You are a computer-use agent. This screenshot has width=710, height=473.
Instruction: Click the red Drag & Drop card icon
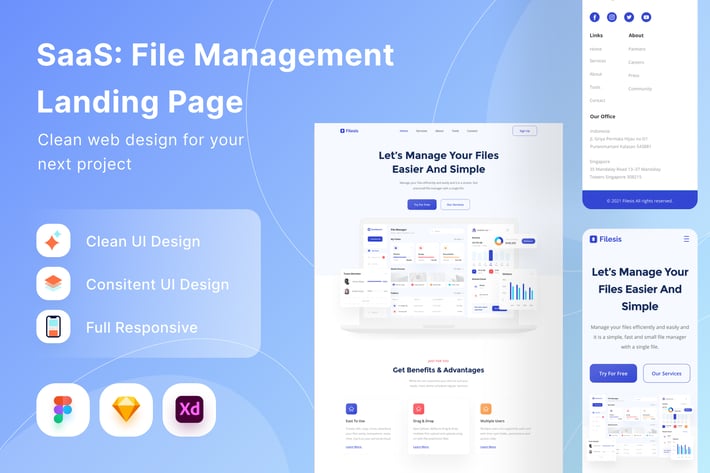click(418, 409)
